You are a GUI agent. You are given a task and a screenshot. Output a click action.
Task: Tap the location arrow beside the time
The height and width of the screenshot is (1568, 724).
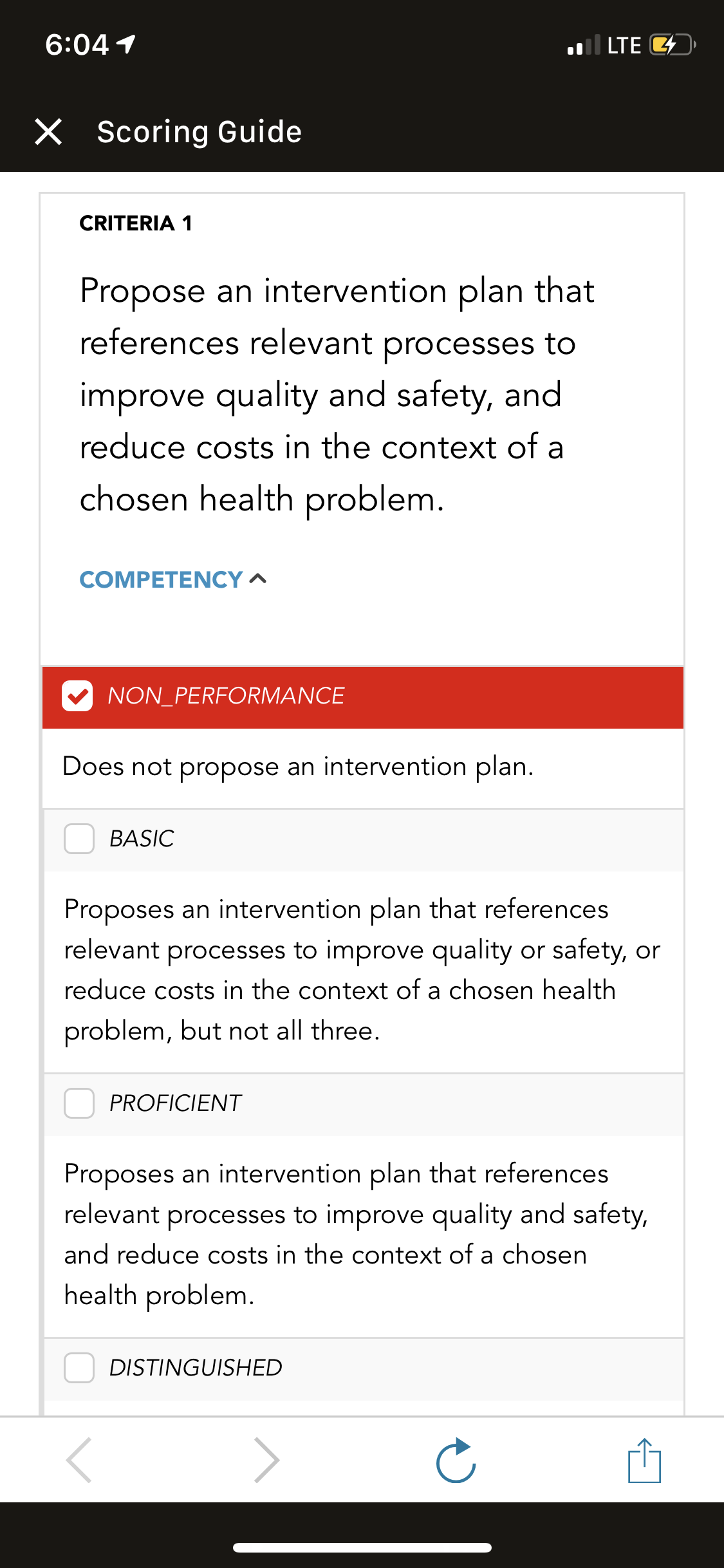(x=125, y=44)
